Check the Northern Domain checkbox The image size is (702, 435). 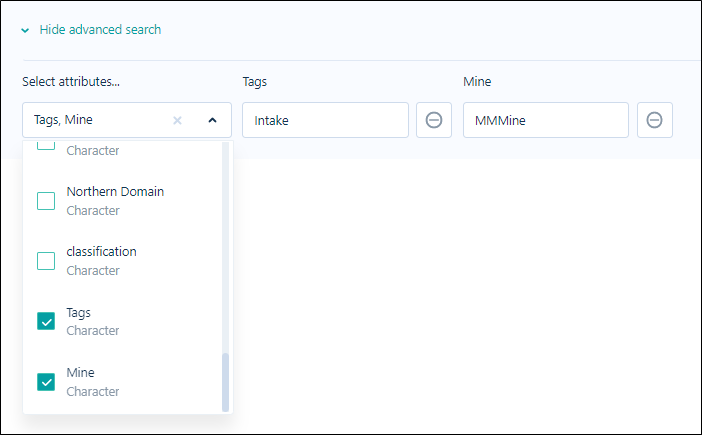coord(46,201)
